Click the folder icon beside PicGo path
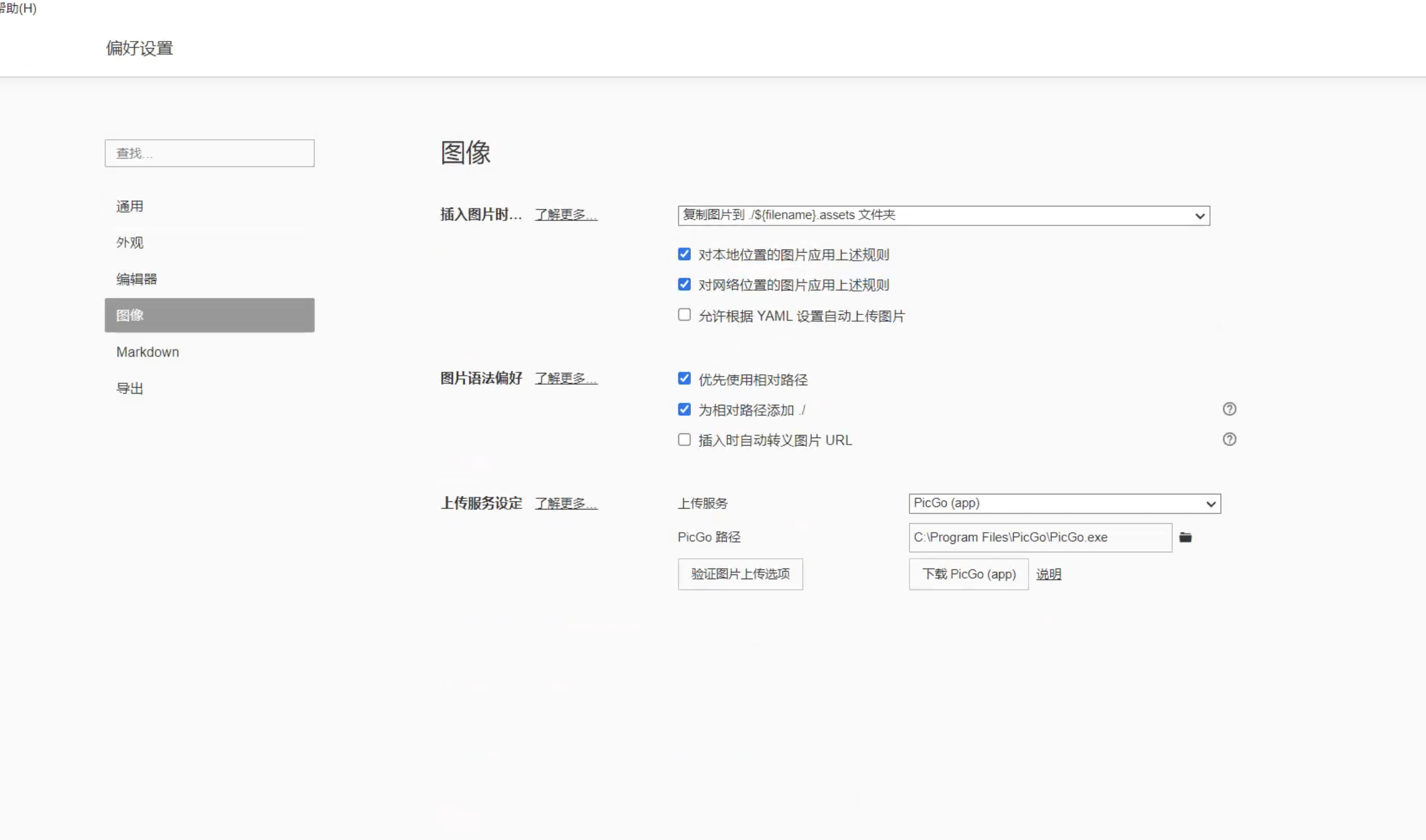This screenshot has width=1426, height=840. [1185, 537]
